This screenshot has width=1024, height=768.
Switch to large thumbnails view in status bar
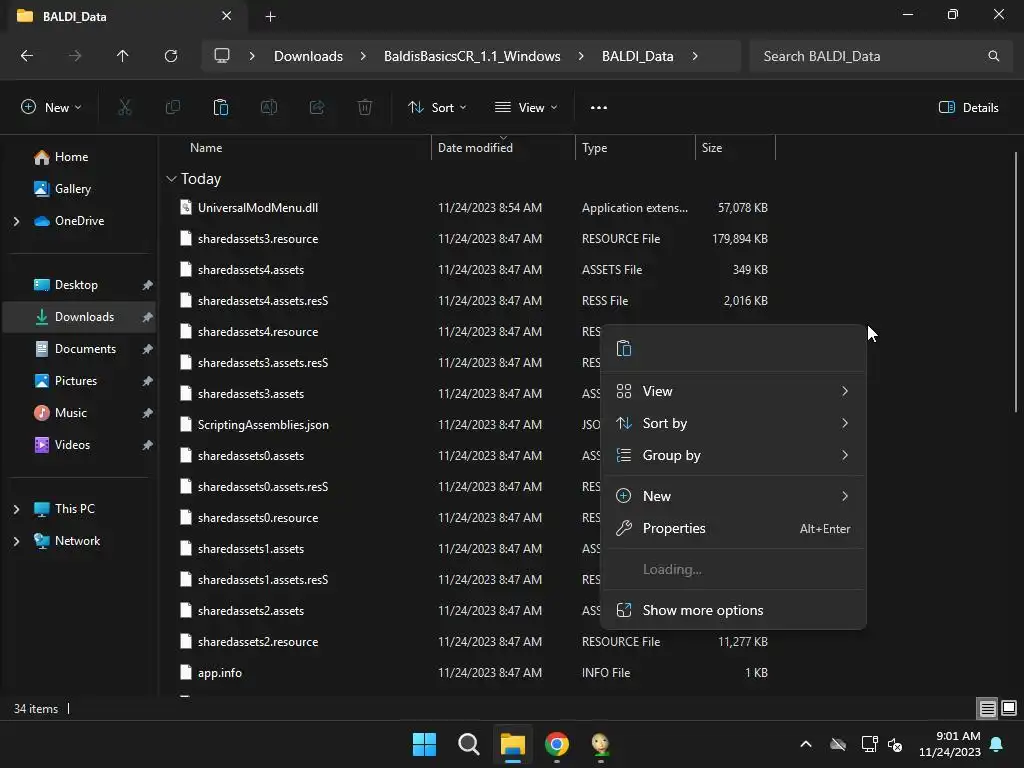pyautogui.click(x=1009, y=708)
